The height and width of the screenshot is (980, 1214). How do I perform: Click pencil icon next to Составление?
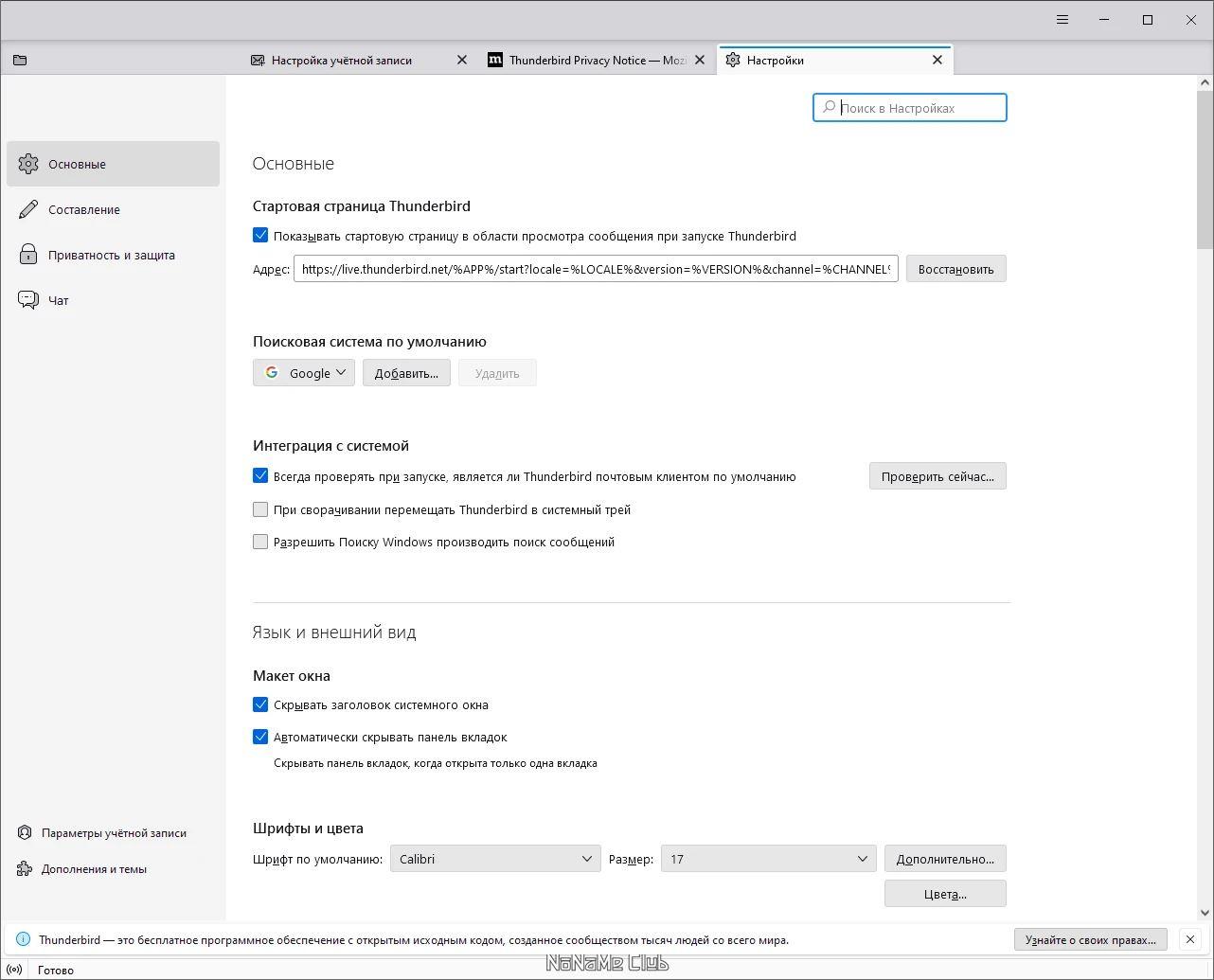[28, 209]
